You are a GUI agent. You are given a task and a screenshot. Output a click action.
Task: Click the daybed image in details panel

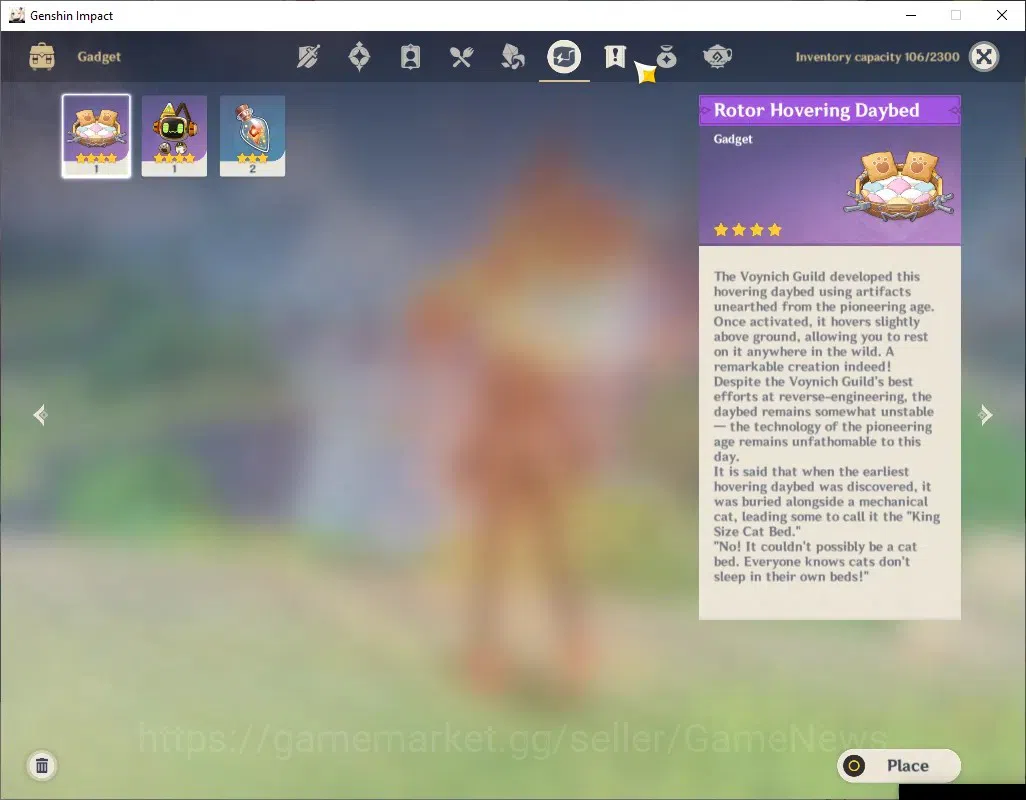click(899, 186)
